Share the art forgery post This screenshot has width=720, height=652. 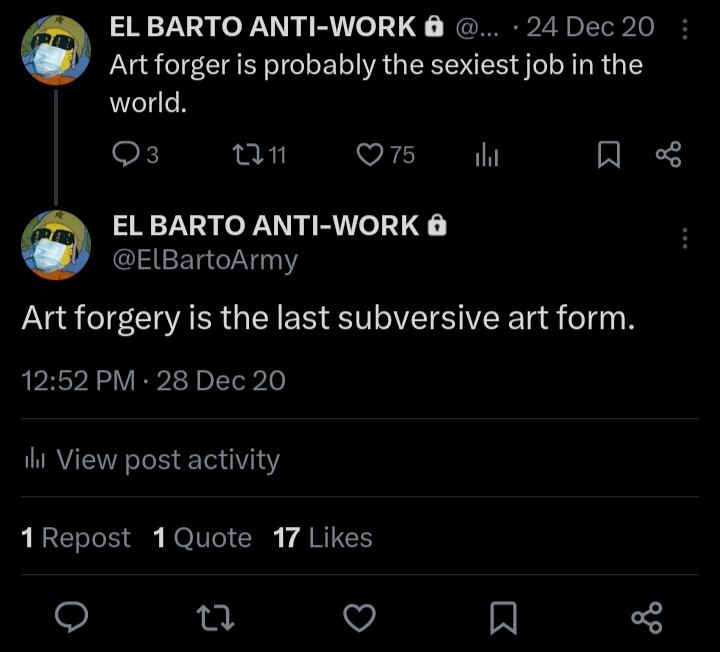647,617
